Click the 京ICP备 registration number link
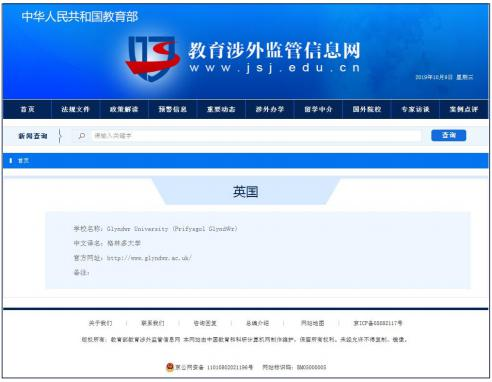The width and height of the screenshot is (492, 382). [378, 323]
